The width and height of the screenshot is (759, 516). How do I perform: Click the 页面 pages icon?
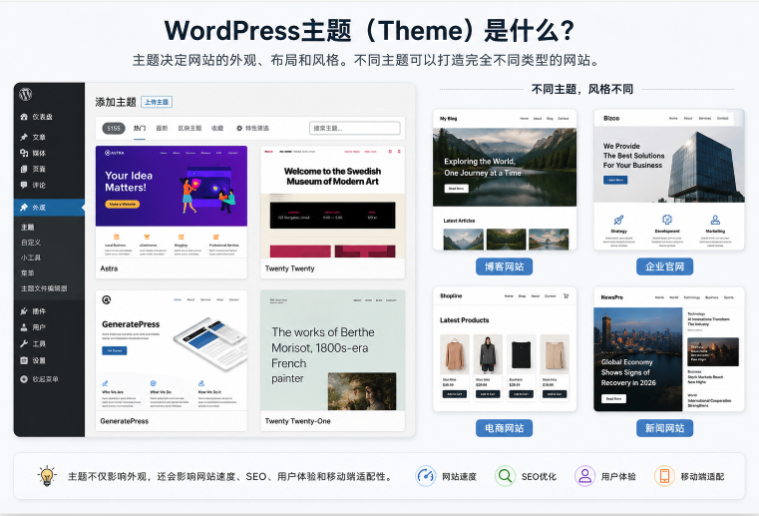(x=24, y=169)
